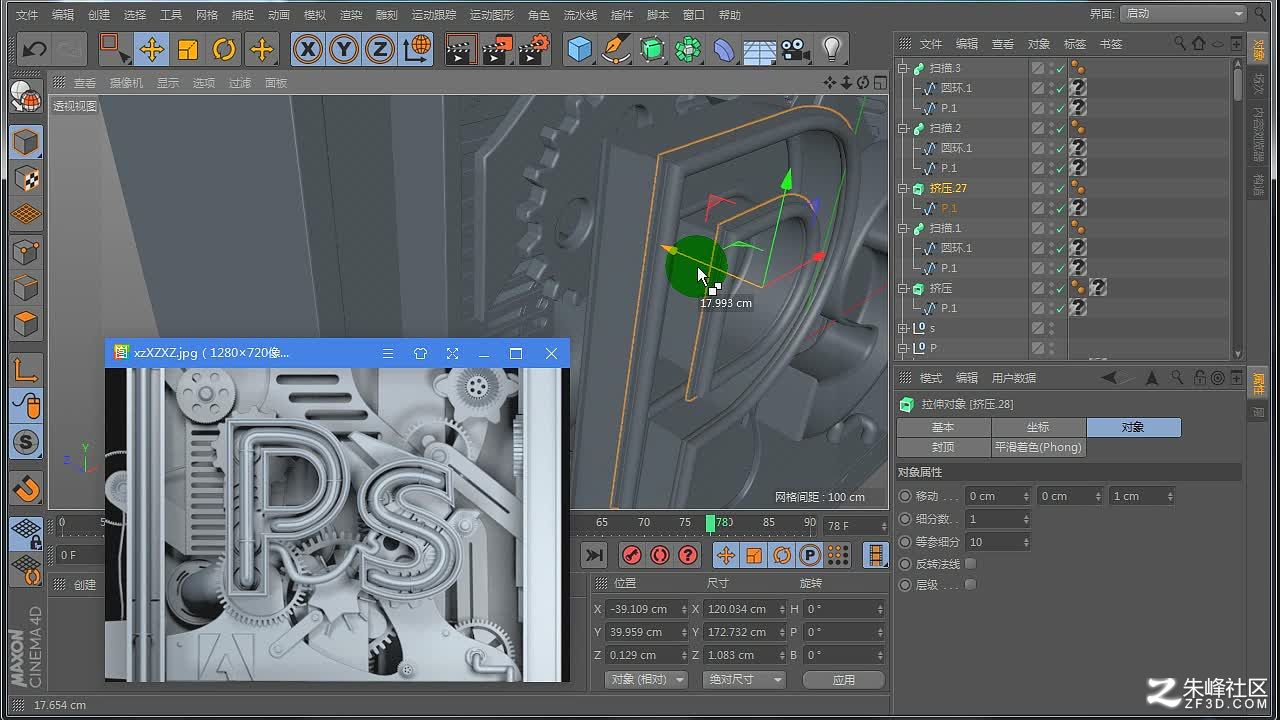The height and width of the screenshot is (720, 1280).
Task: Click the timeline current frame marker
Action: (x=710, y=524)
